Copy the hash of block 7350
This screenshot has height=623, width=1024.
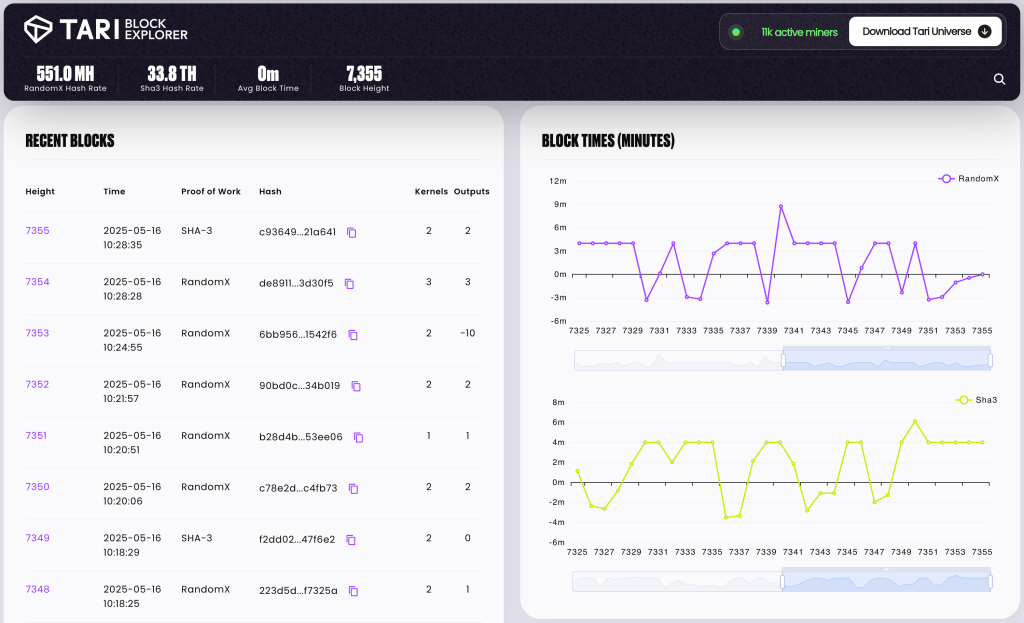[x=351, y=489]
